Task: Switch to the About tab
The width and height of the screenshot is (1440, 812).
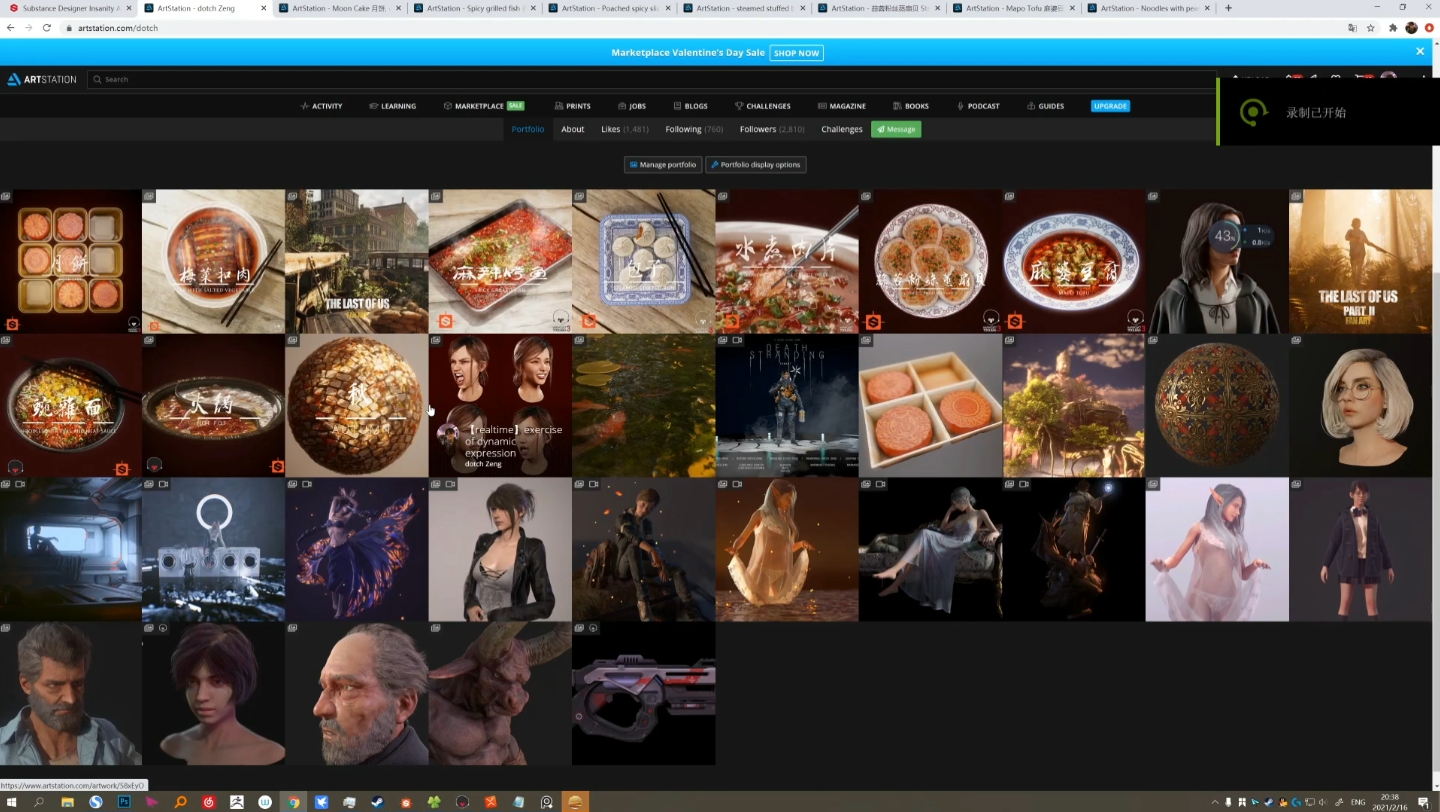Action: [x=573, y=129]
